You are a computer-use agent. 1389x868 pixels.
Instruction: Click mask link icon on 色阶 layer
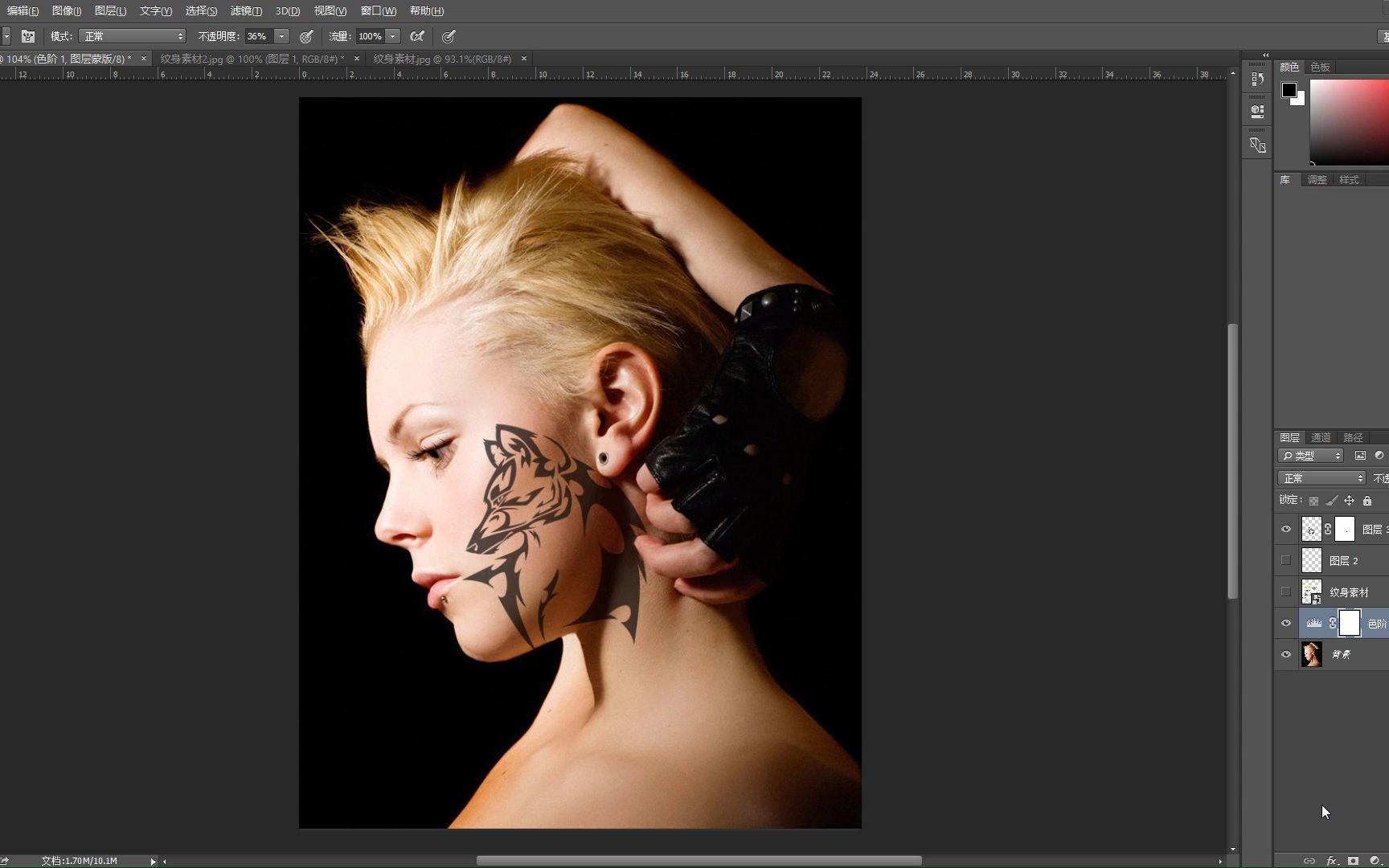tap(1333, 623)
